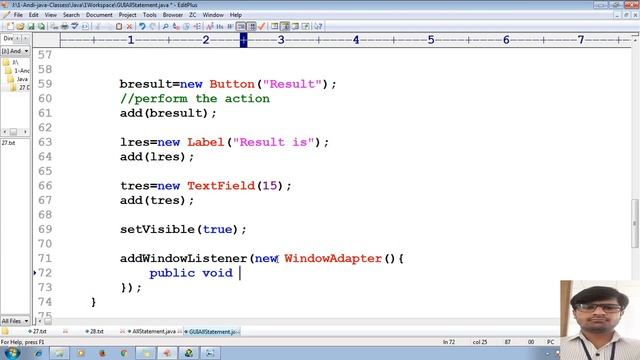Place cursor on the setVisible(true) line

(x=183, y=229)
